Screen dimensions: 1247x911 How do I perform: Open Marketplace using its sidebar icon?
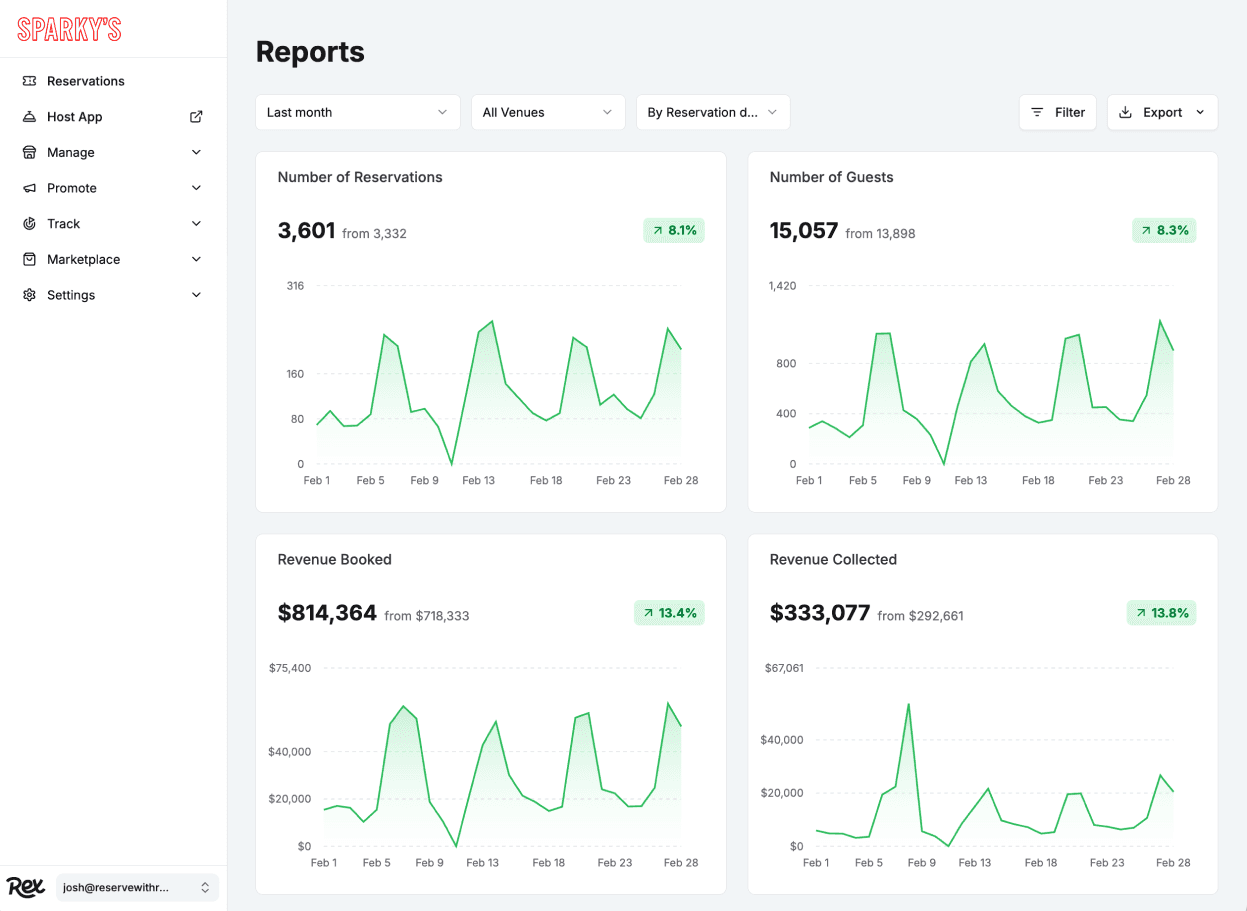(31, 259)
